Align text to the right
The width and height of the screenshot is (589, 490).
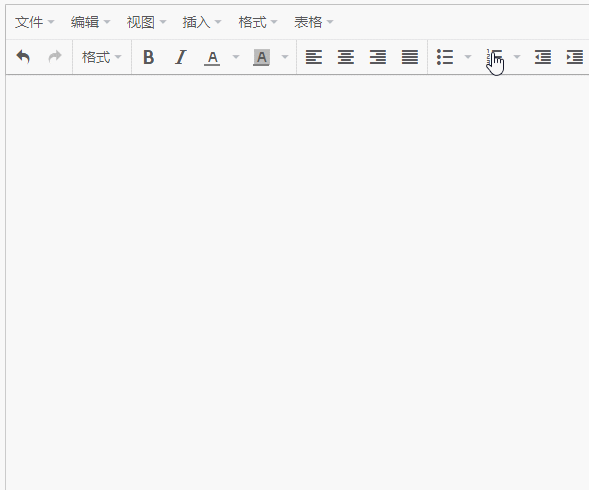(x=378, y=57)
